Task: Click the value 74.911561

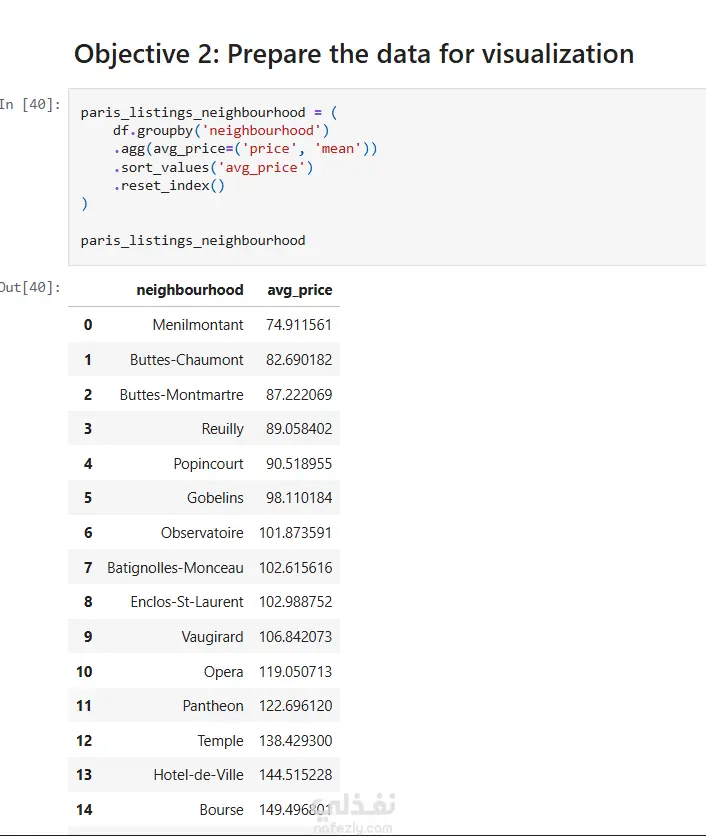Action: coord(299,325)
